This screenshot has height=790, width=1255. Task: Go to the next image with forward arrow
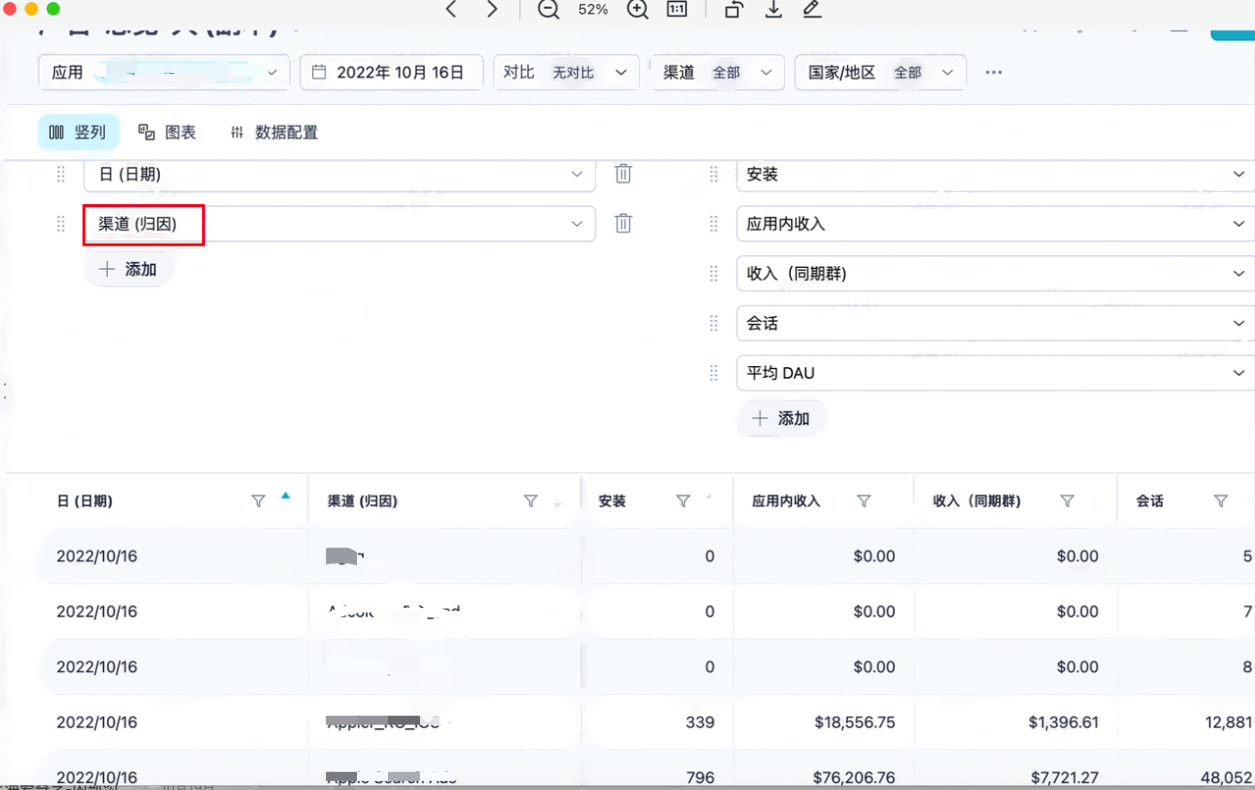click(x=492, y=9)
